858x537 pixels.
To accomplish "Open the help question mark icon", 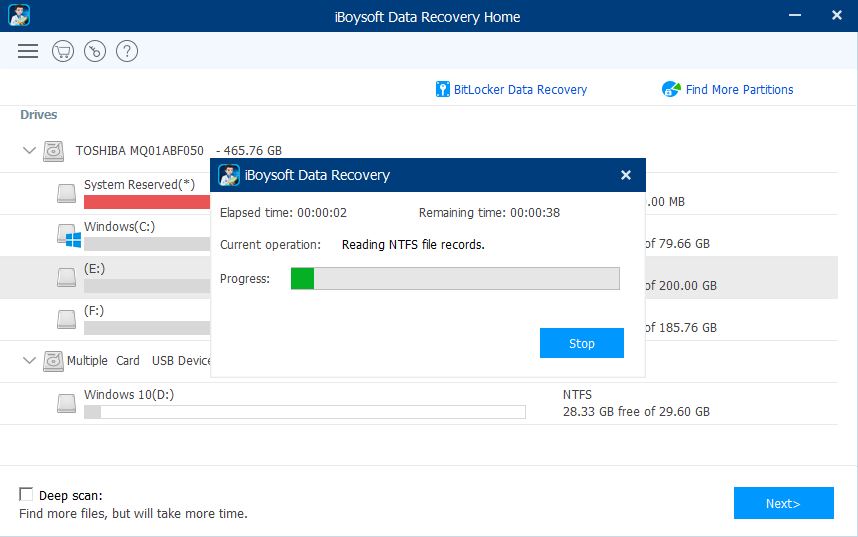I will [127, 51].
